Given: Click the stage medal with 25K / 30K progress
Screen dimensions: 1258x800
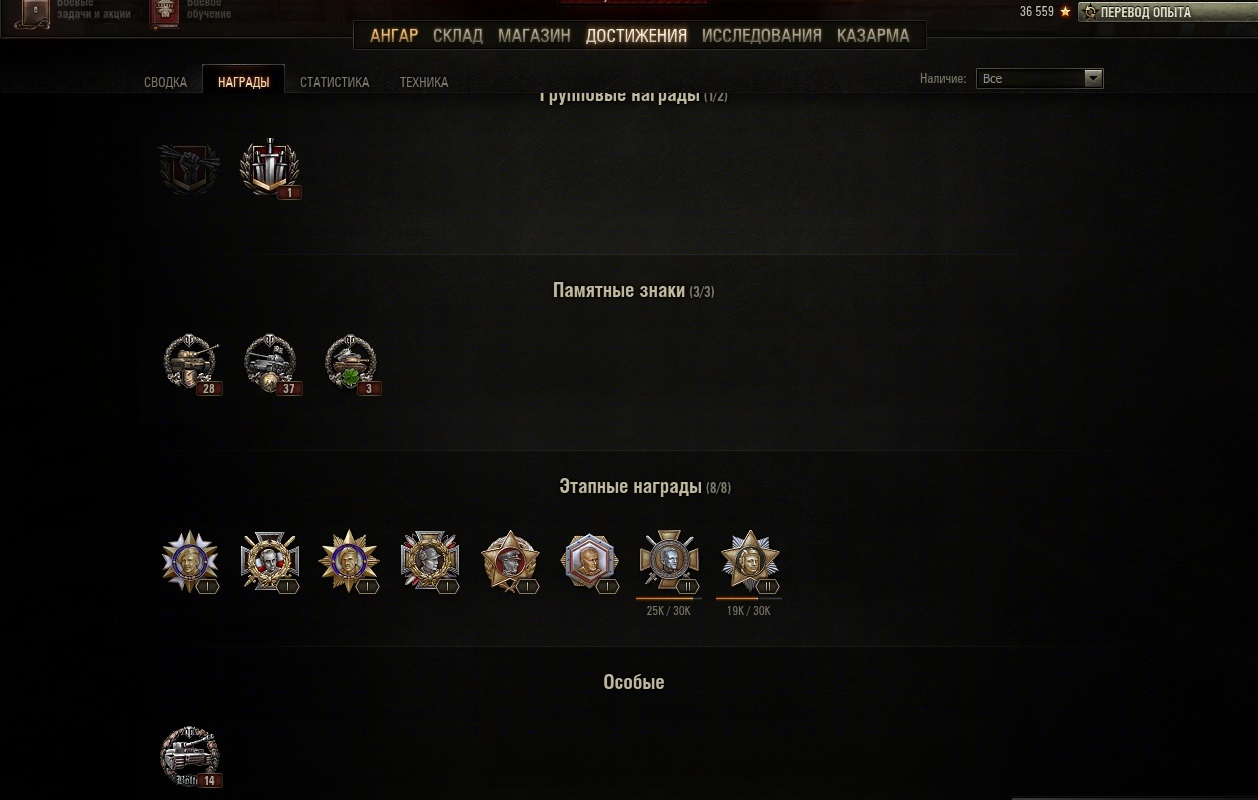Looking at the screenshot, I should [x=668, y=562].
